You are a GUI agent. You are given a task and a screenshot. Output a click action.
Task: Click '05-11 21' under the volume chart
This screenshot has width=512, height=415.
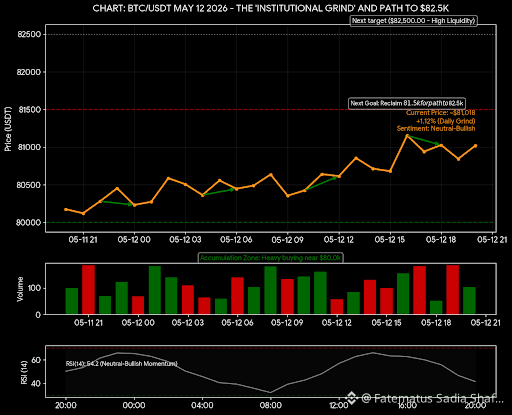88,323
